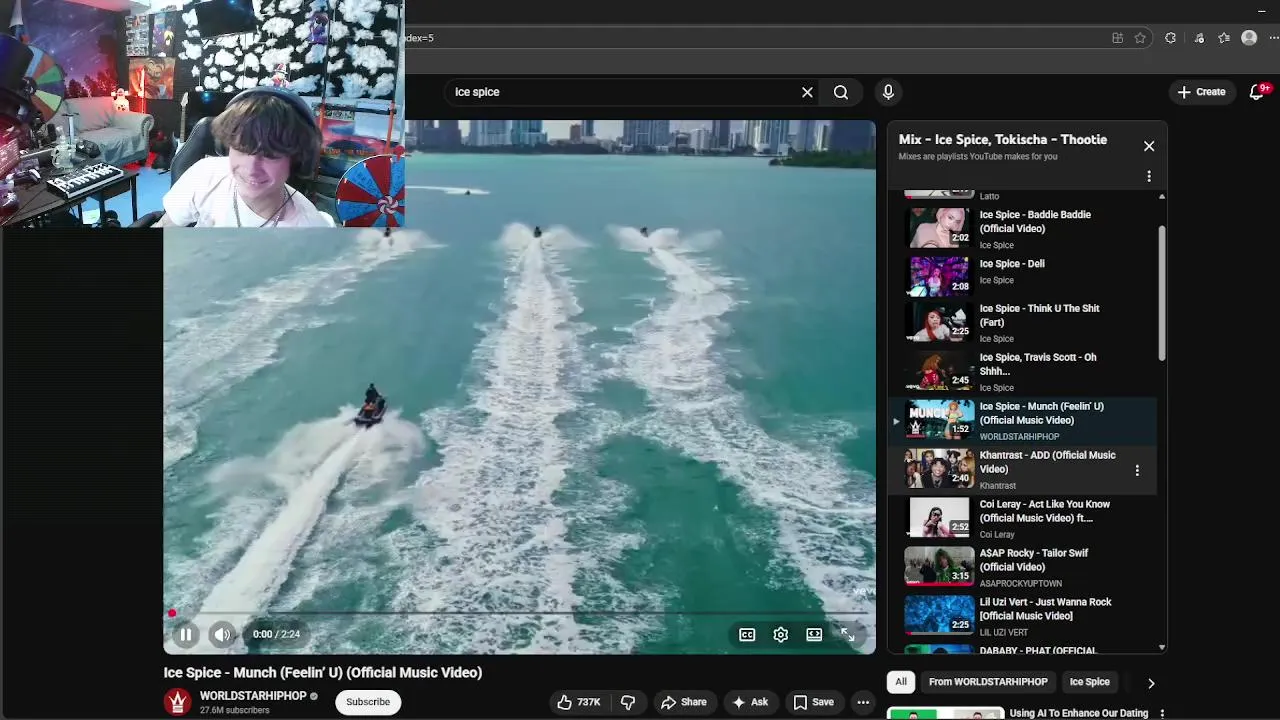Click the browser address bar app icon
Screen dimensions: 1280x720
(1117, 38)
